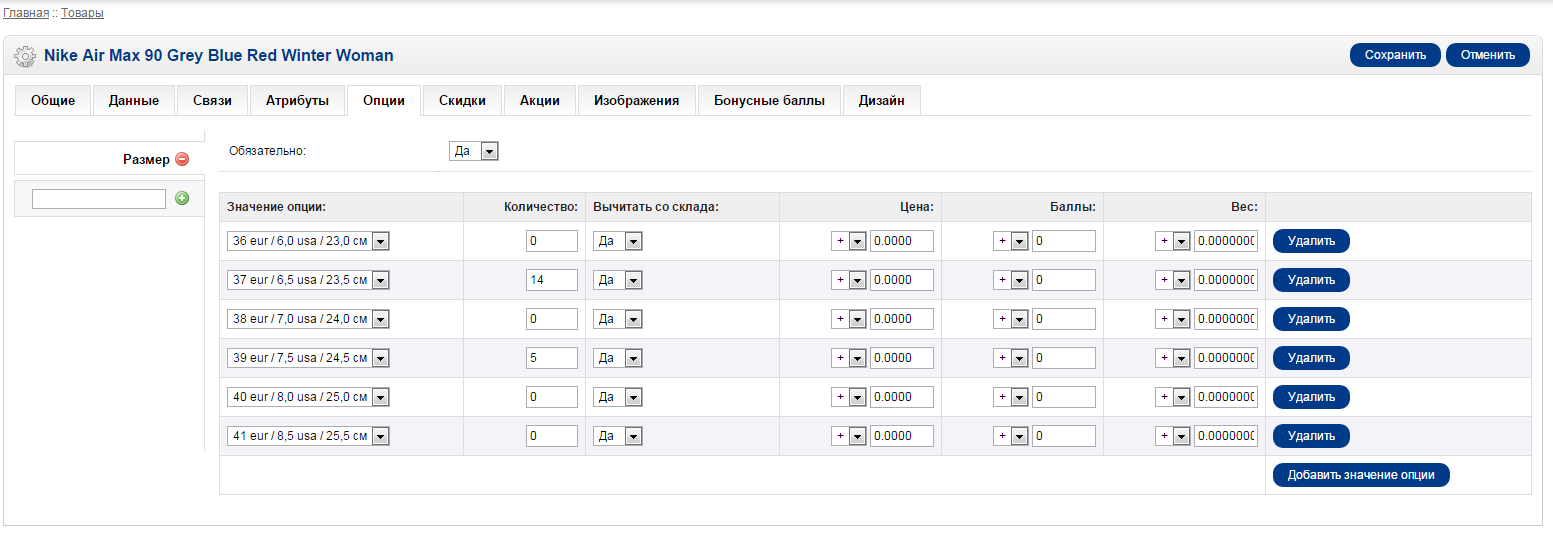The height and width of the screenshot is (557, 1553).
Task: Click the Товары breadcrumb link
Action: click(82, 13)
